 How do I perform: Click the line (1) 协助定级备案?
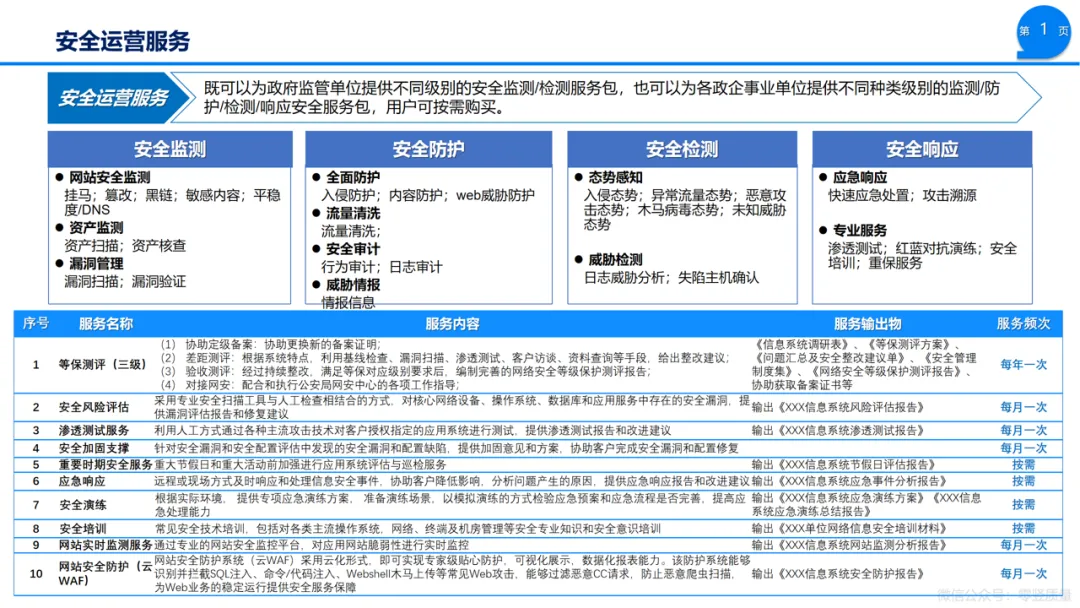coord(270,344)
